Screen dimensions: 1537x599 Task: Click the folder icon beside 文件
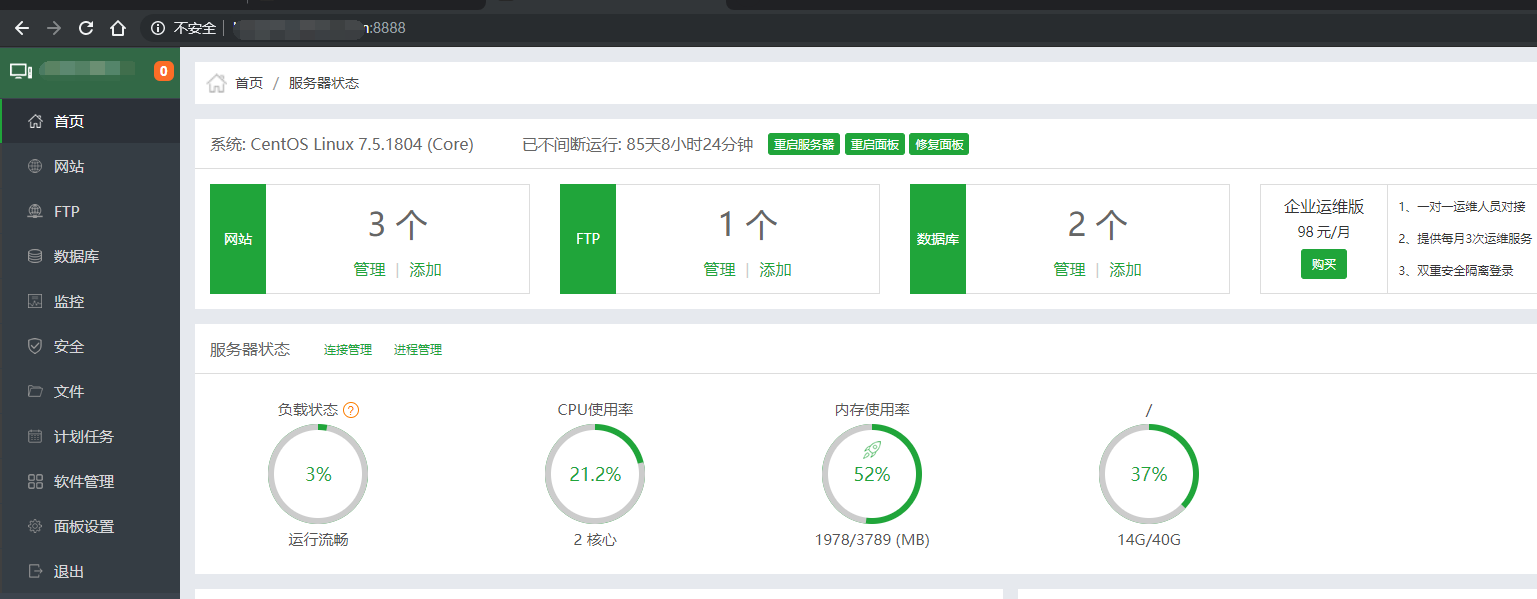35,391
